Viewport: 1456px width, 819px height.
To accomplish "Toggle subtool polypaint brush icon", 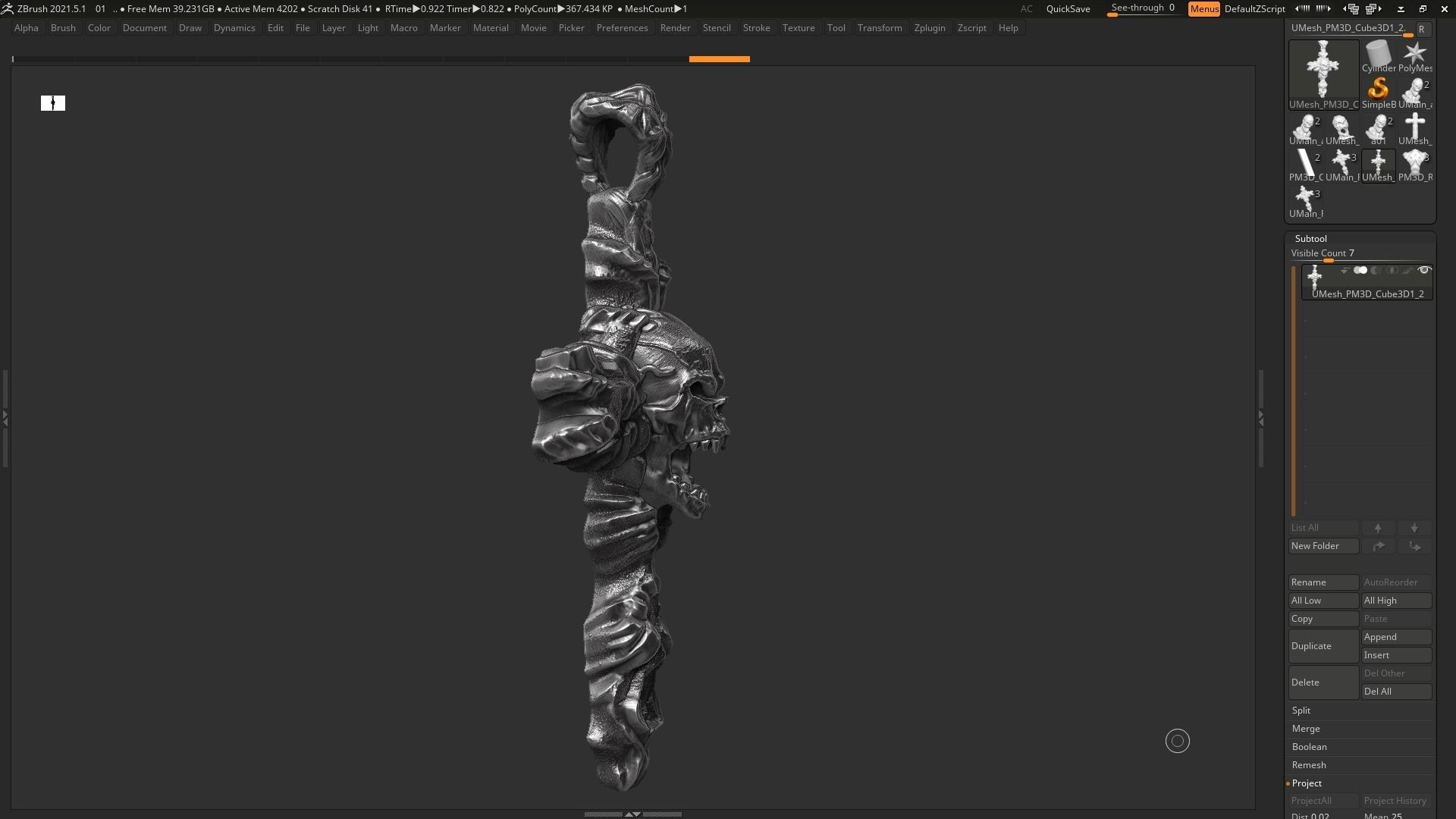I will point(1407,270).
